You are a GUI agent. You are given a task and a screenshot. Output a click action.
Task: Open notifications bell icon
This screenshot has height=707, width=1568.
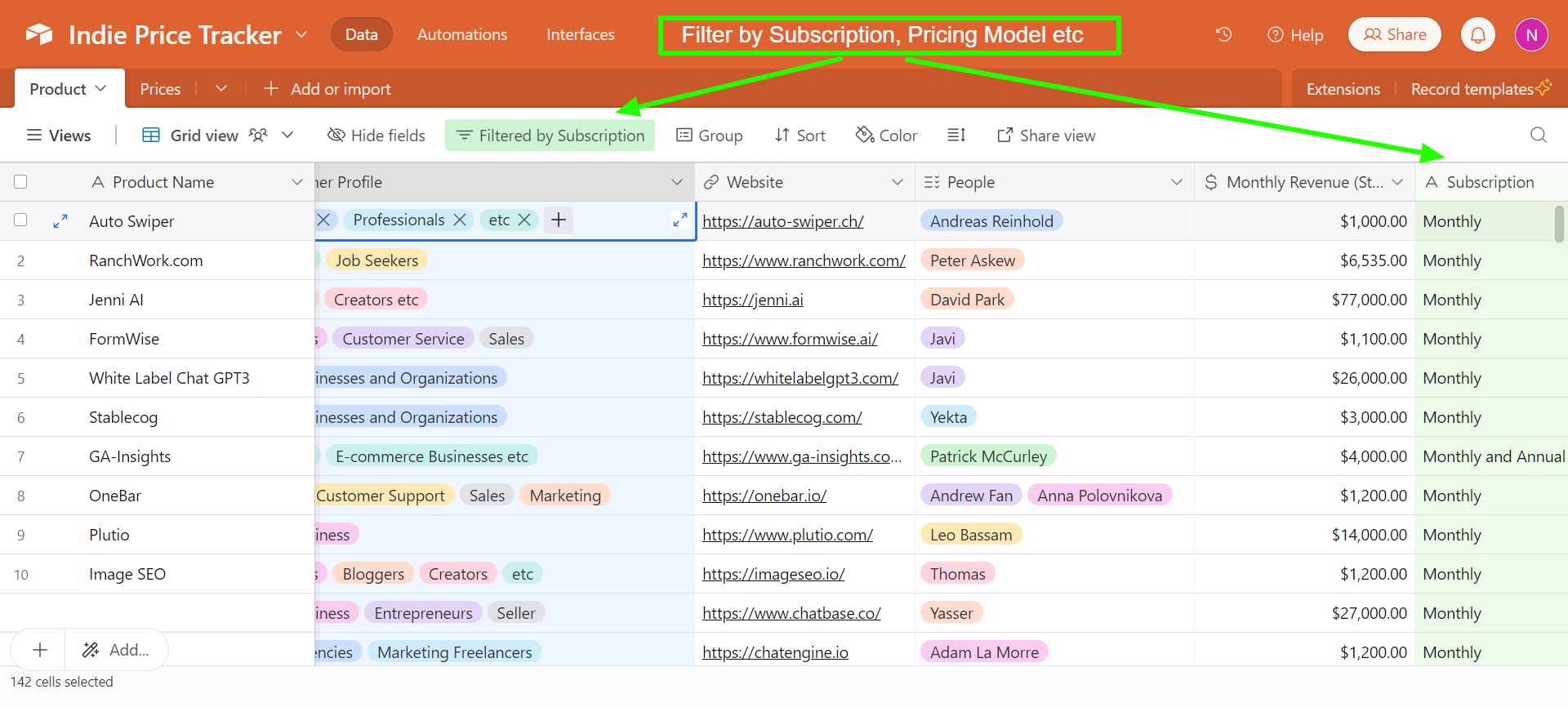[x=1477, y=34]
